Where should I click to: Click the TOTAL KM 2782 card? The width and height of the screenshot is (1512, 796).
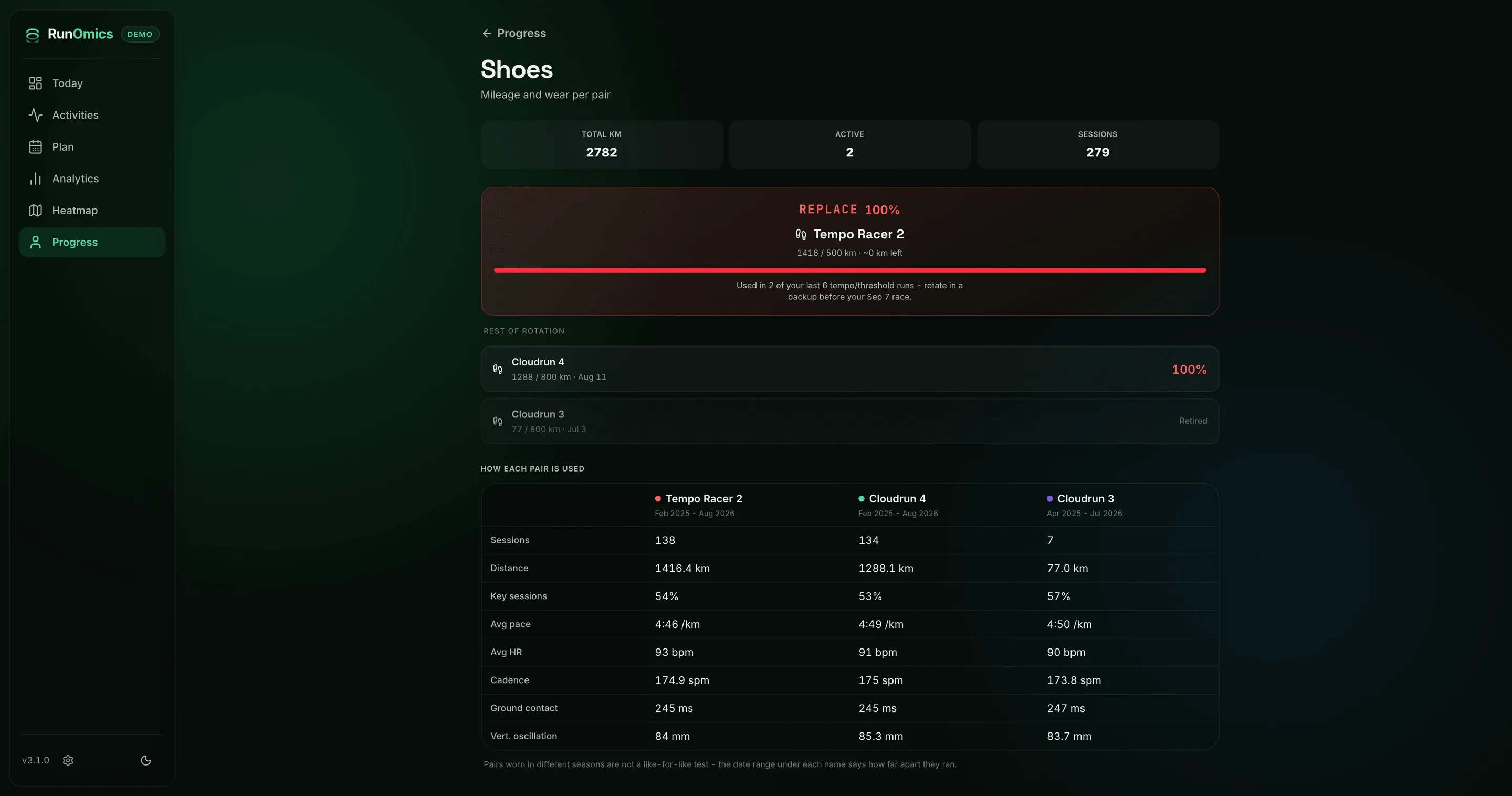[602, 144]
